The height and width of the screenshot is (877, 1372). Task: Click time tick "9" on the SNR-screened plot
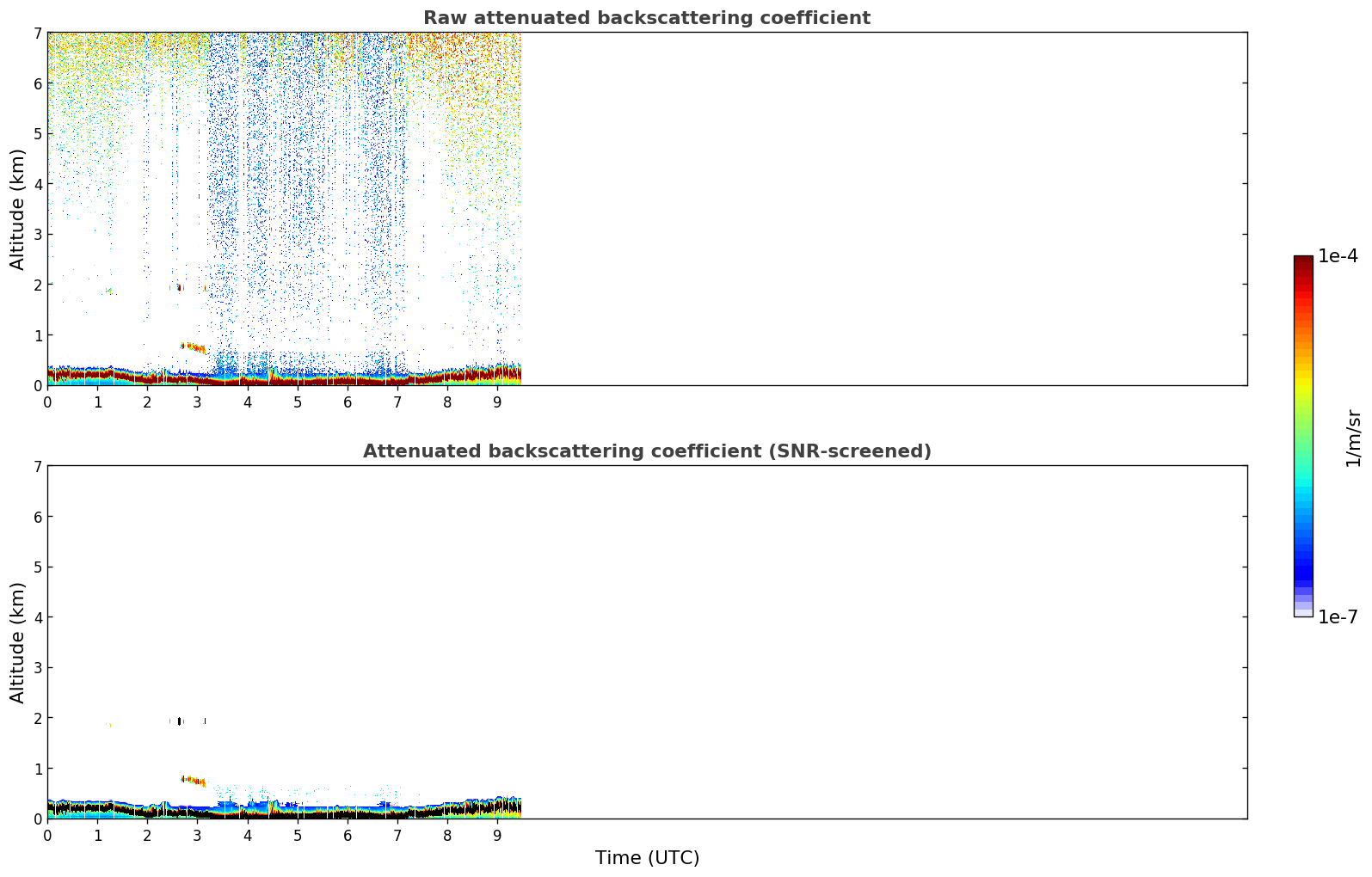(x=497, y=835)
